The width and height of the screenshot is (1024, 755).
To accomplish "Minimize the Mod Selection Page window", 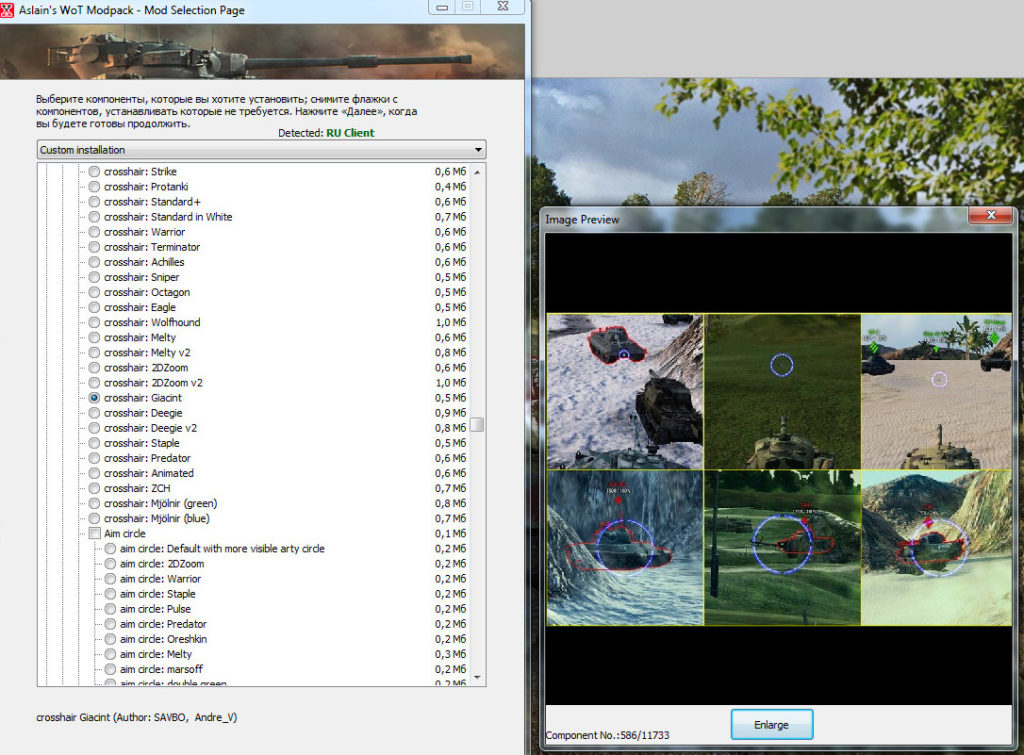I will 442,7.
